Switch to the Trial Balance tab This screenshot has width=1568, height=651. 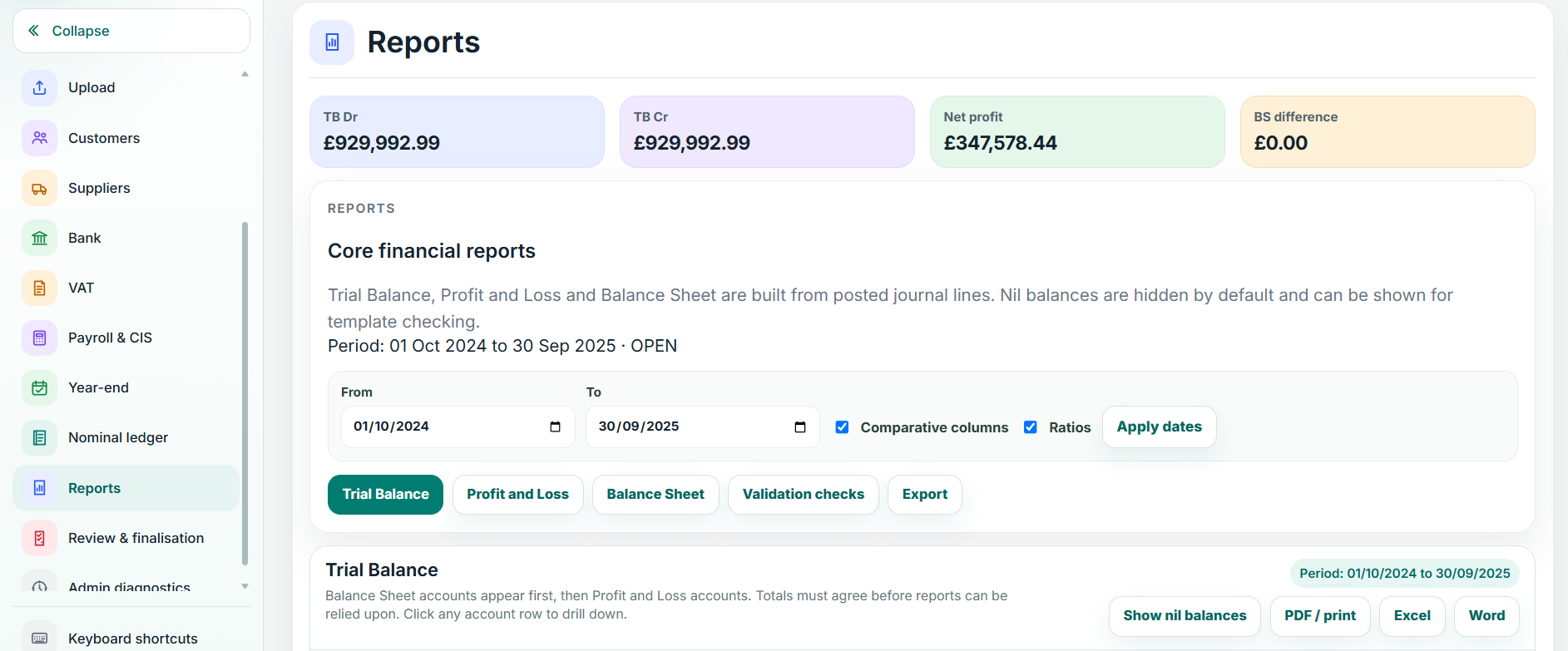(x=385, y=495)
